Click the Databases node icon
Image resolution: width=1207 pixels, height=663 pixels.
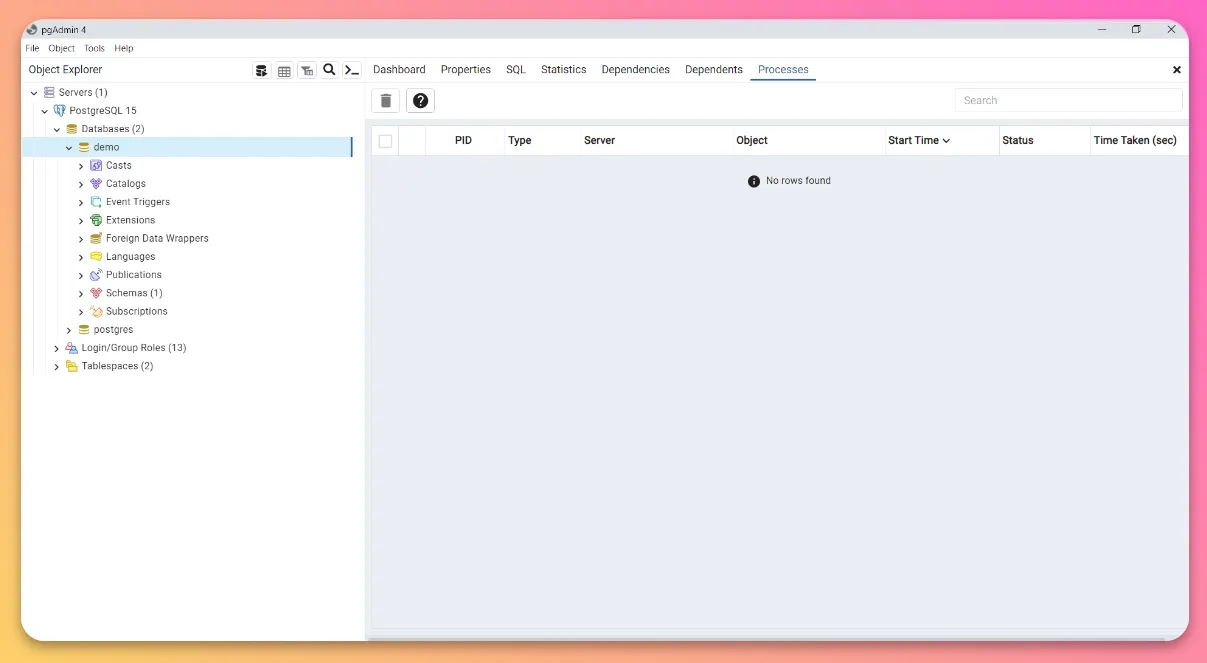pyautogui.click(x=72, y=129)
